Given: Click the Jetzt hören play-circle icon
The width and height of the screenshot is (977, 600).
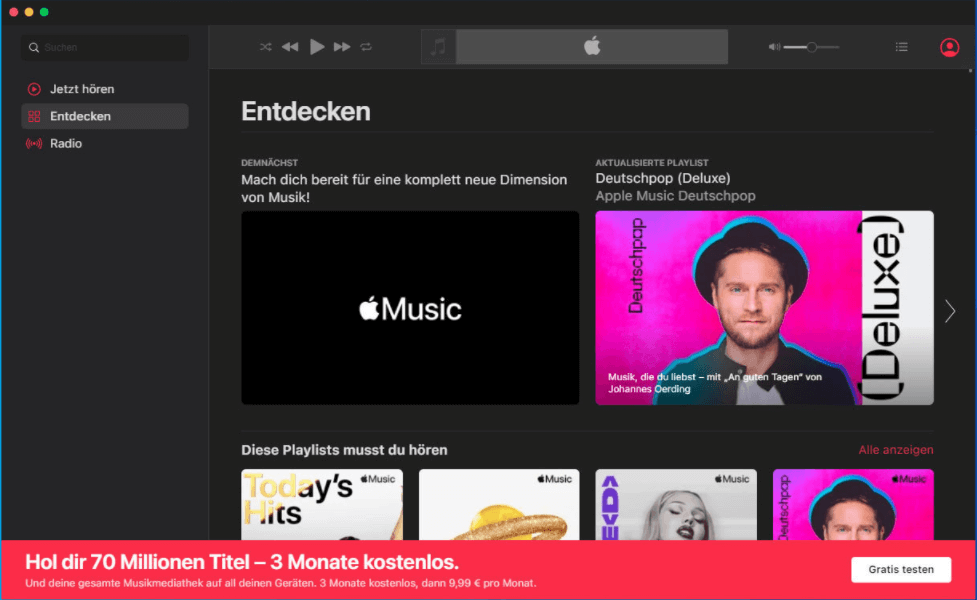Looking at the screenshot, I should tap(34, 89).
